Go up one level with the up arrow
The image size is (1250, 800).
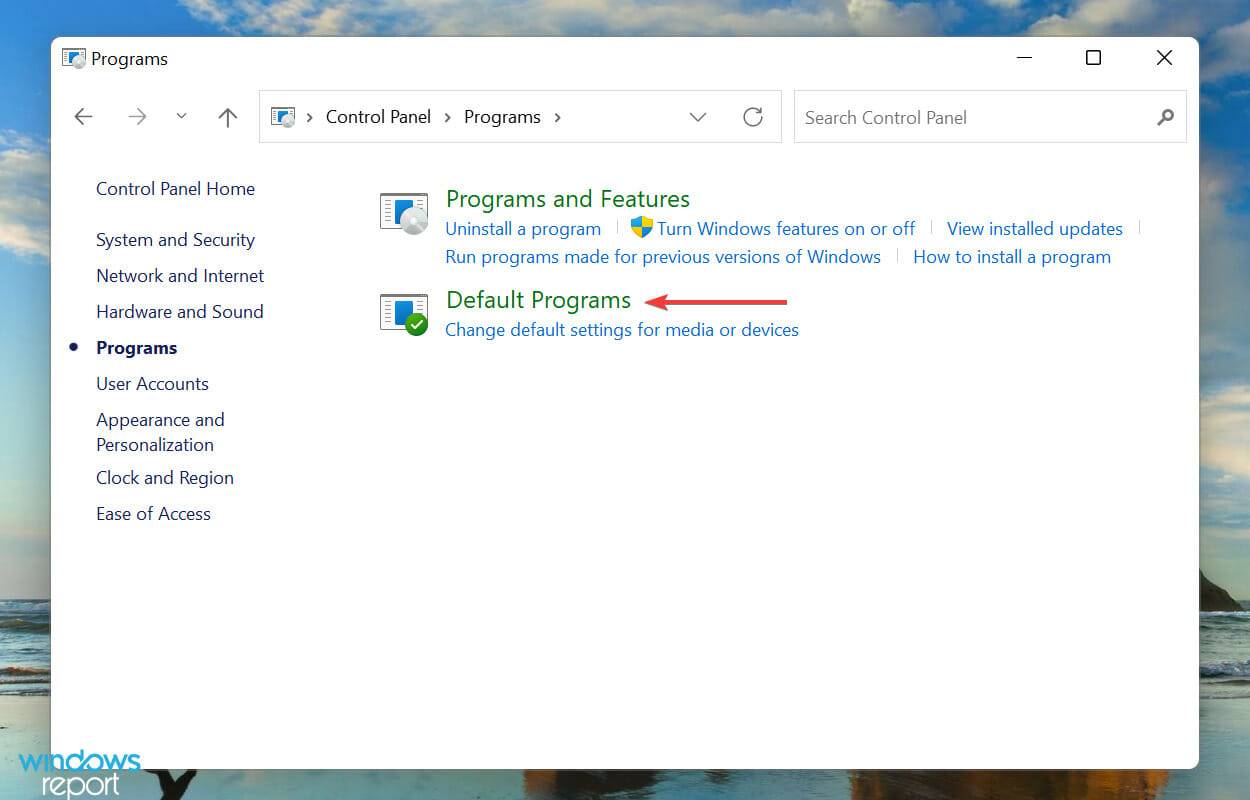(x=227, y=117)
